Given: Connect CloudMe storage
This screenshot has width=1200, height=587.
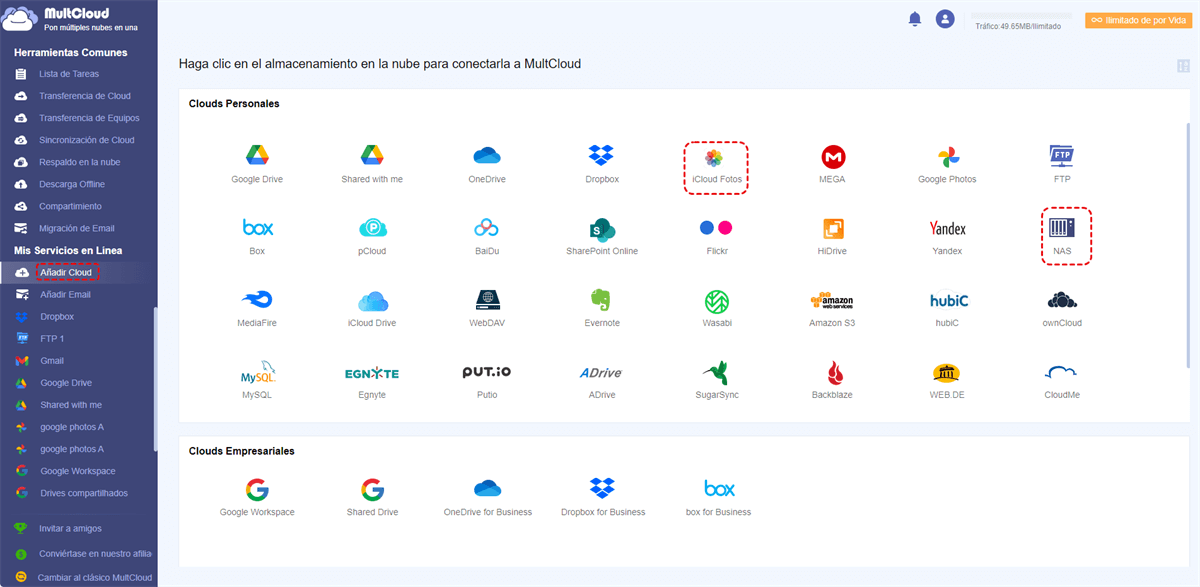Looking at the screenshot, I should click(1062, 381).
